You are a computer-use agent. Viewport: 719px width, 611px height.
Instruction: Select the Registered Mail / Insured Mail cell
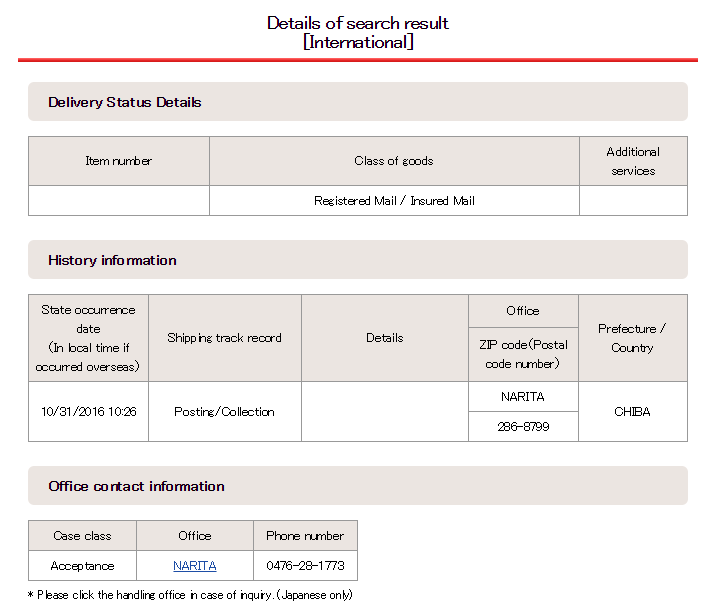point(394,200)
